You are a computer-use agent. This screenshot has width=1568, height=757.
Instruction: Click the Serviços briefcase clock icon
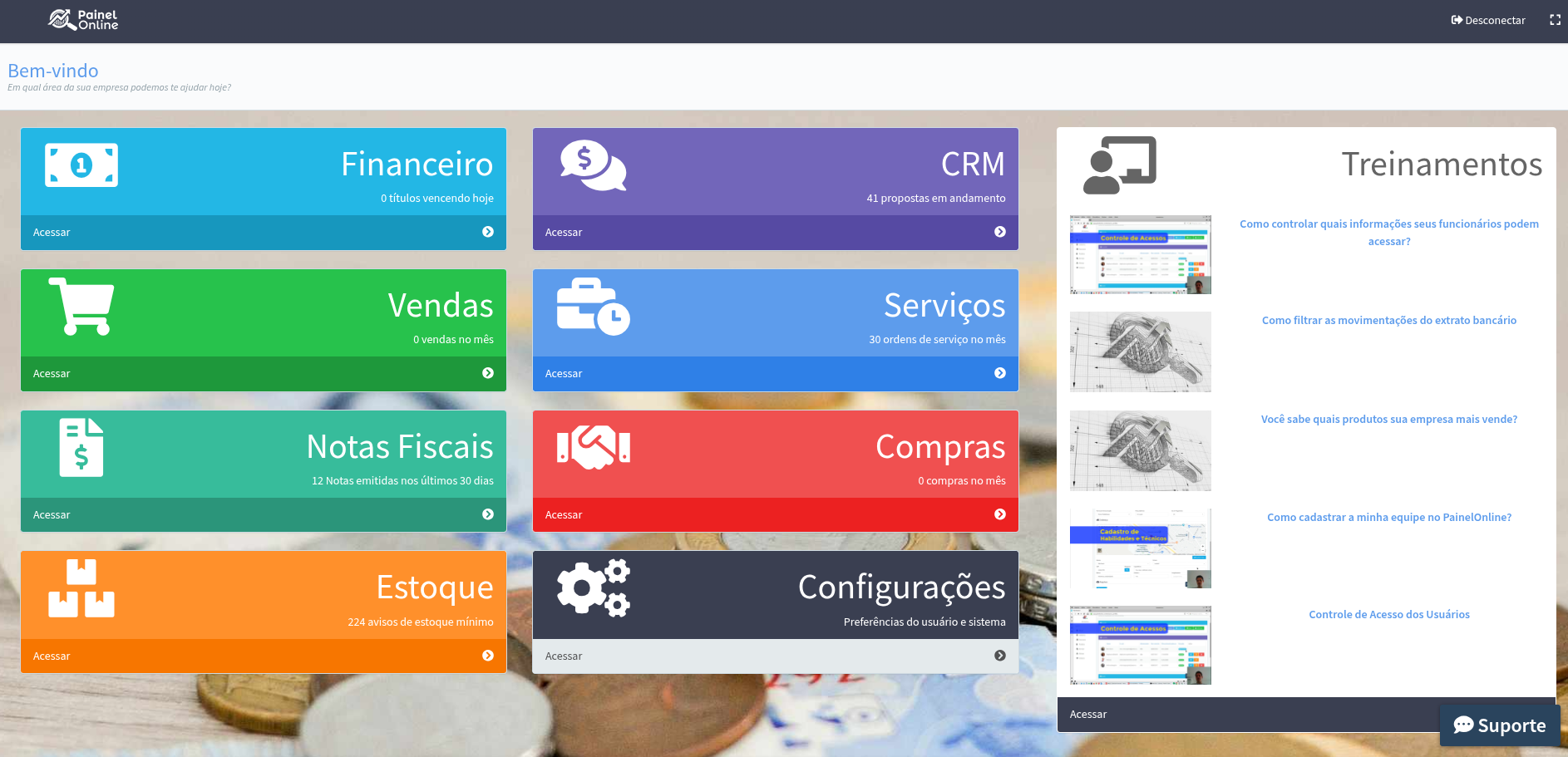pyautogui.click(x=593, y=307)
